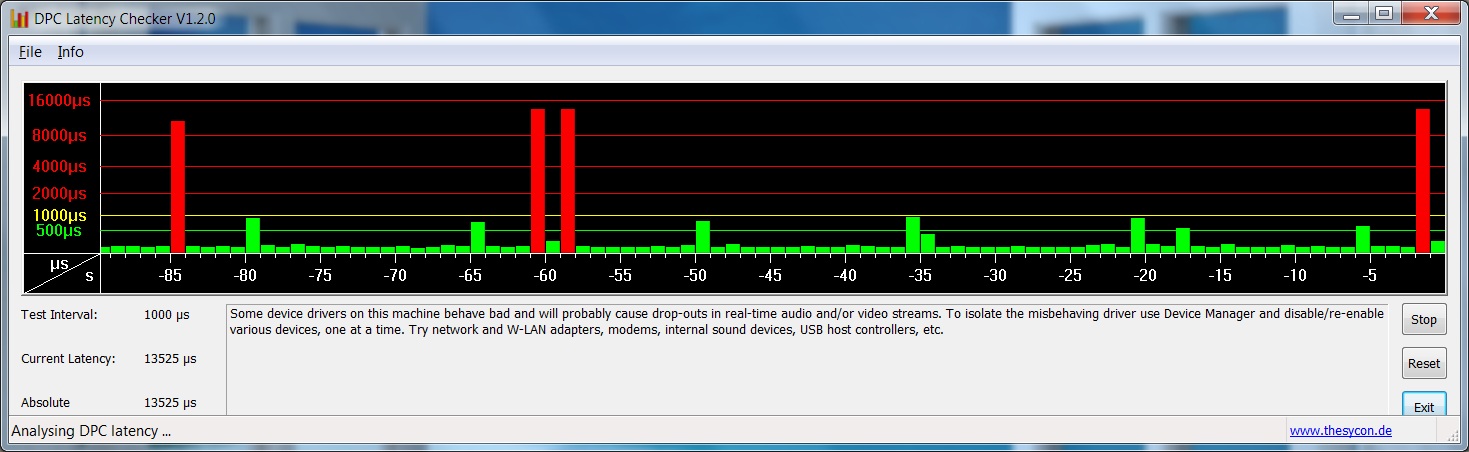This screenshot has width=1469, height=452.
Task: Click the Current Latency 13525 µs value
Action: 170,358
